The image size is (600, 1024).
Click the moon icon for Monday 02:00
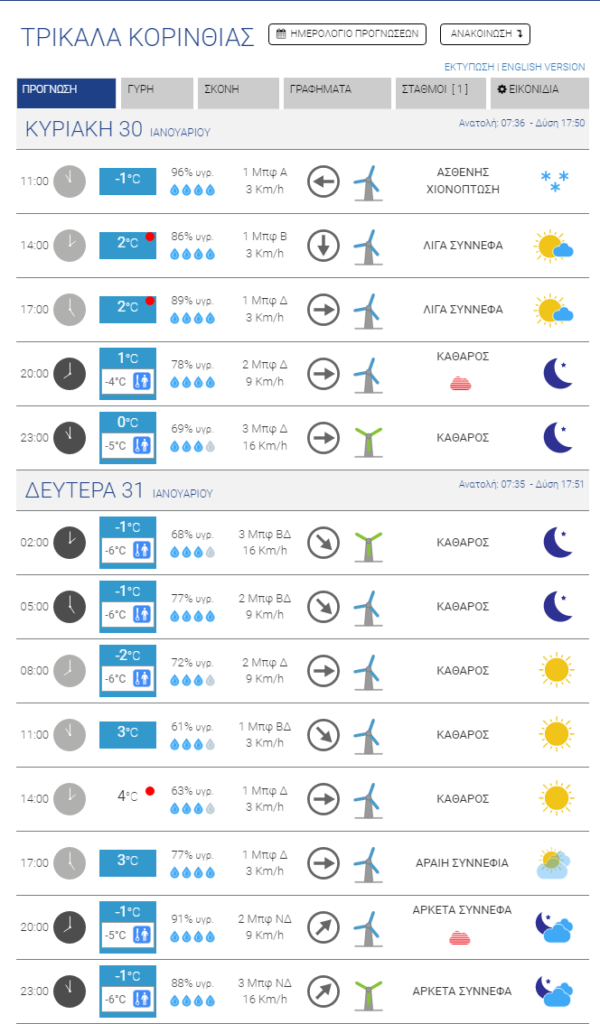[558, 543]
